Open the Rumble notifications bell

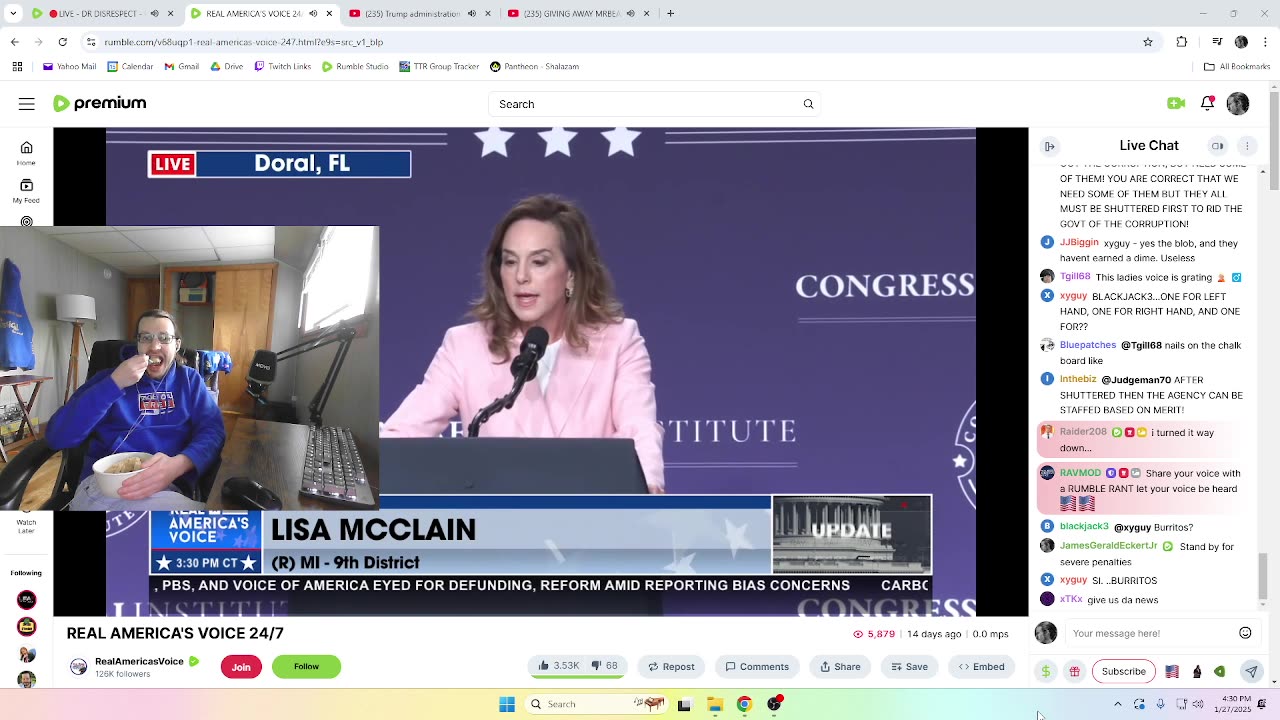(1207, 103)
